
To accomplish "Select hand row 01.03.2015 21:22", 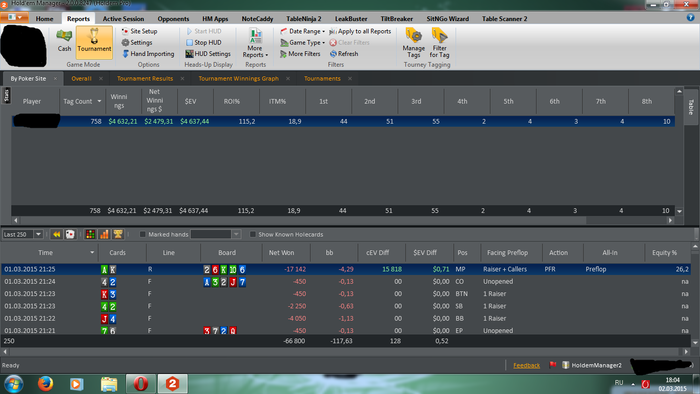I will [346, 319].
